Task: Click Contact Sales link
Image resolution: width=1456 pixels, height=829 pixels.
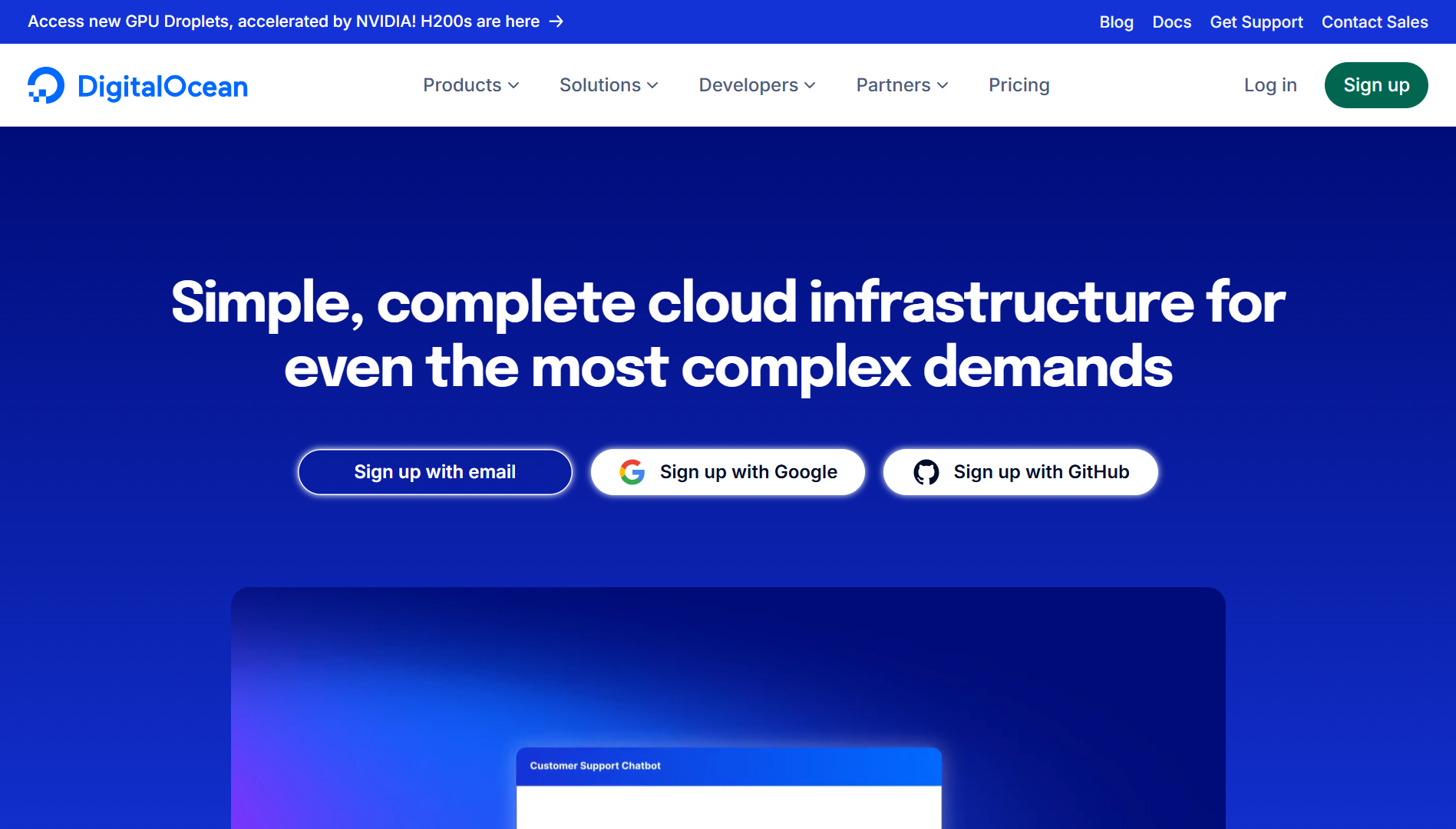Action: 1374,22
